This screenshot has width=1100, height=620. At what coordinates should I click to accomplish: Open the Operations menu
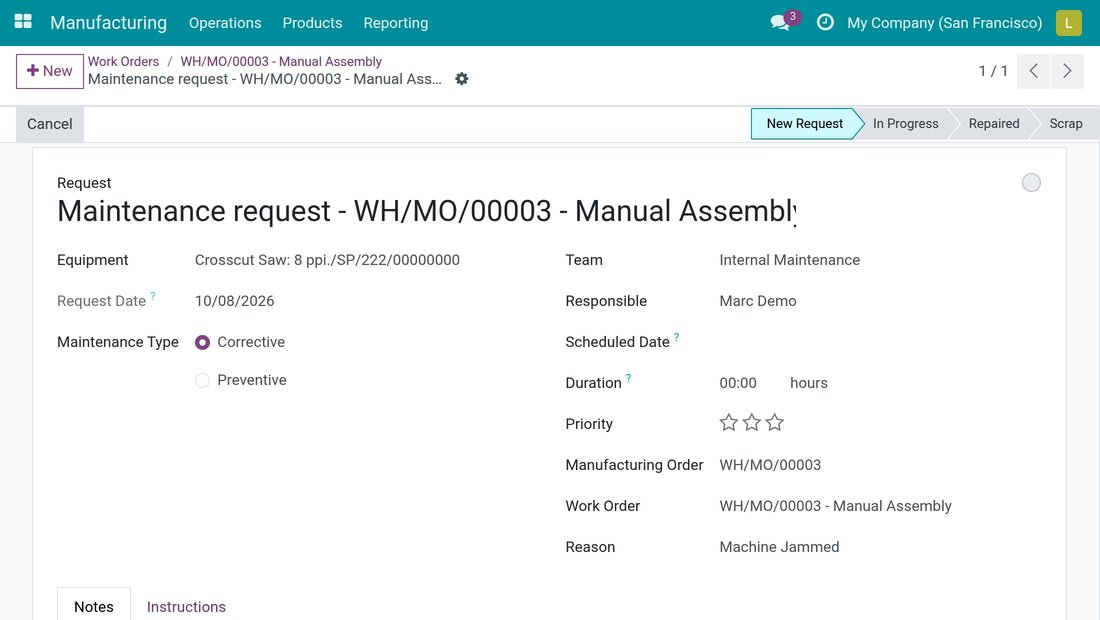[224, 22]
